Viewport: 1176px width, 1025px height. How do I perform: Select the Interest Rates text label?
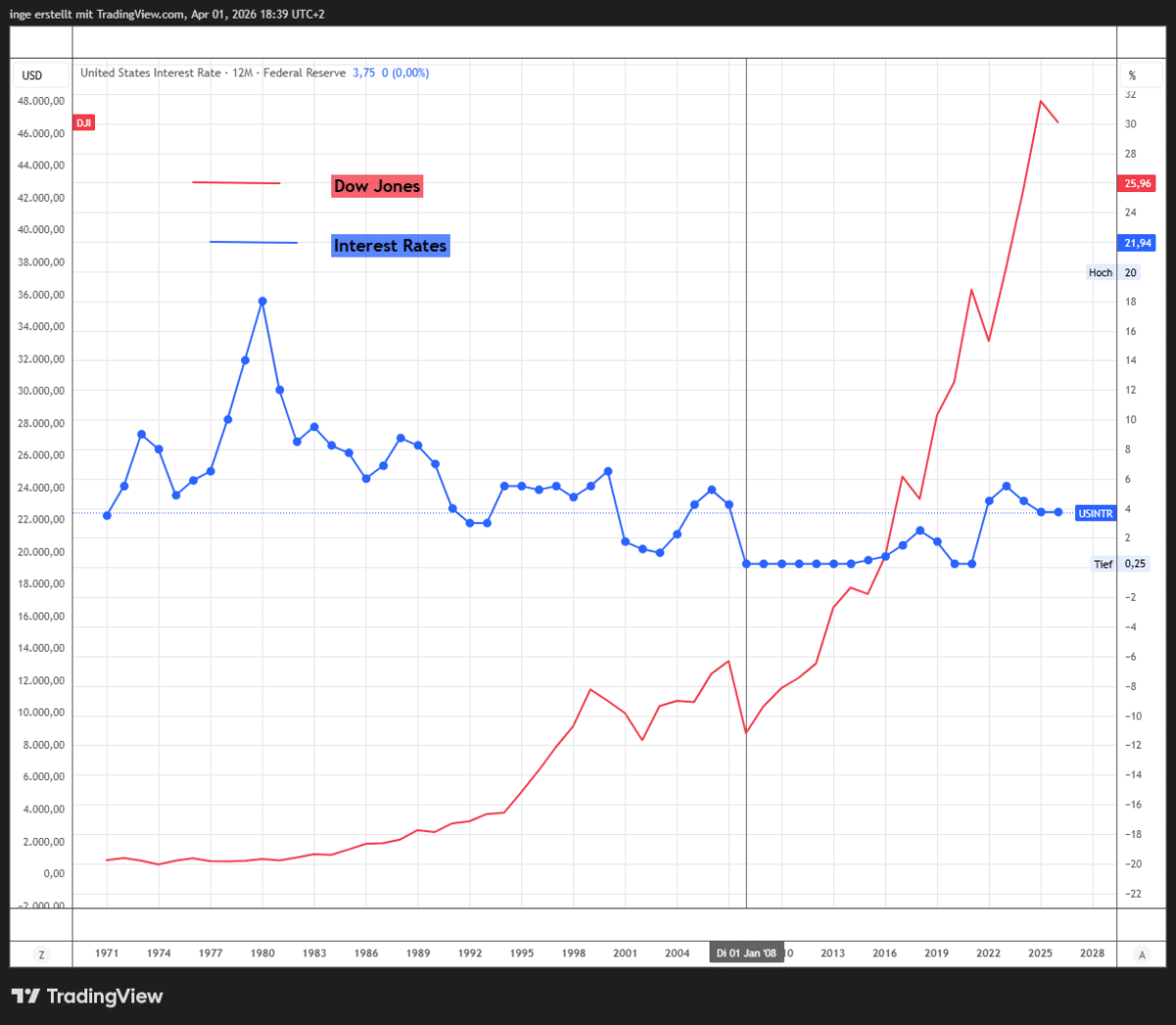[x=390, y=246]
